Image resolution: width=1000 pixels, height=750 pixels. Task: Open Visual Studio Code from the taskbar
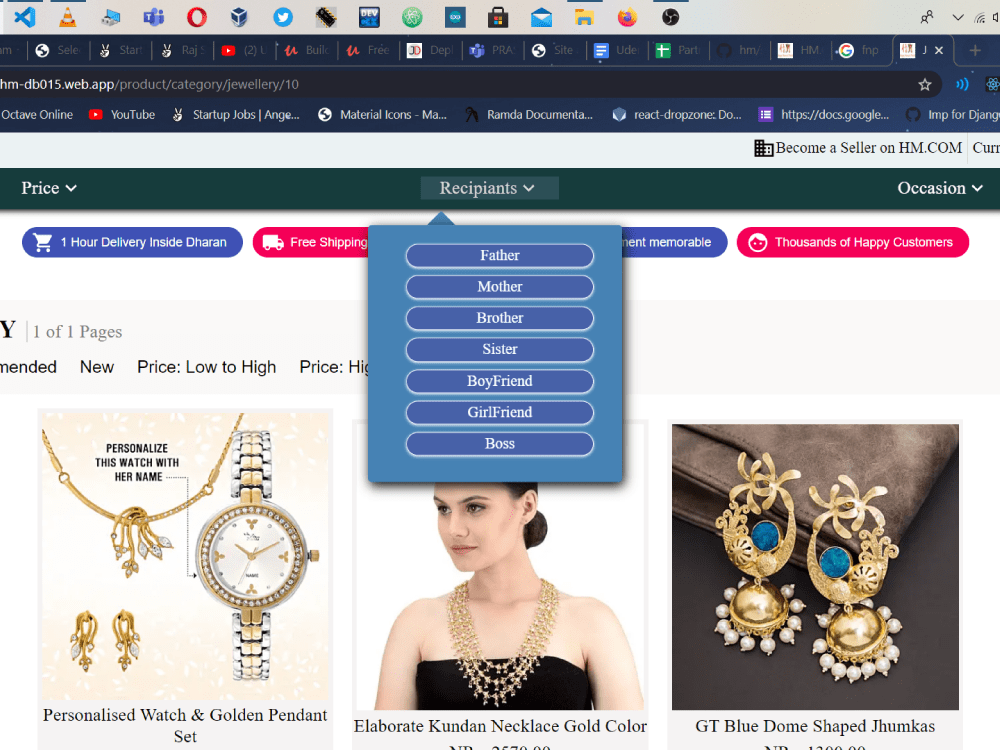tap(25, 17)
